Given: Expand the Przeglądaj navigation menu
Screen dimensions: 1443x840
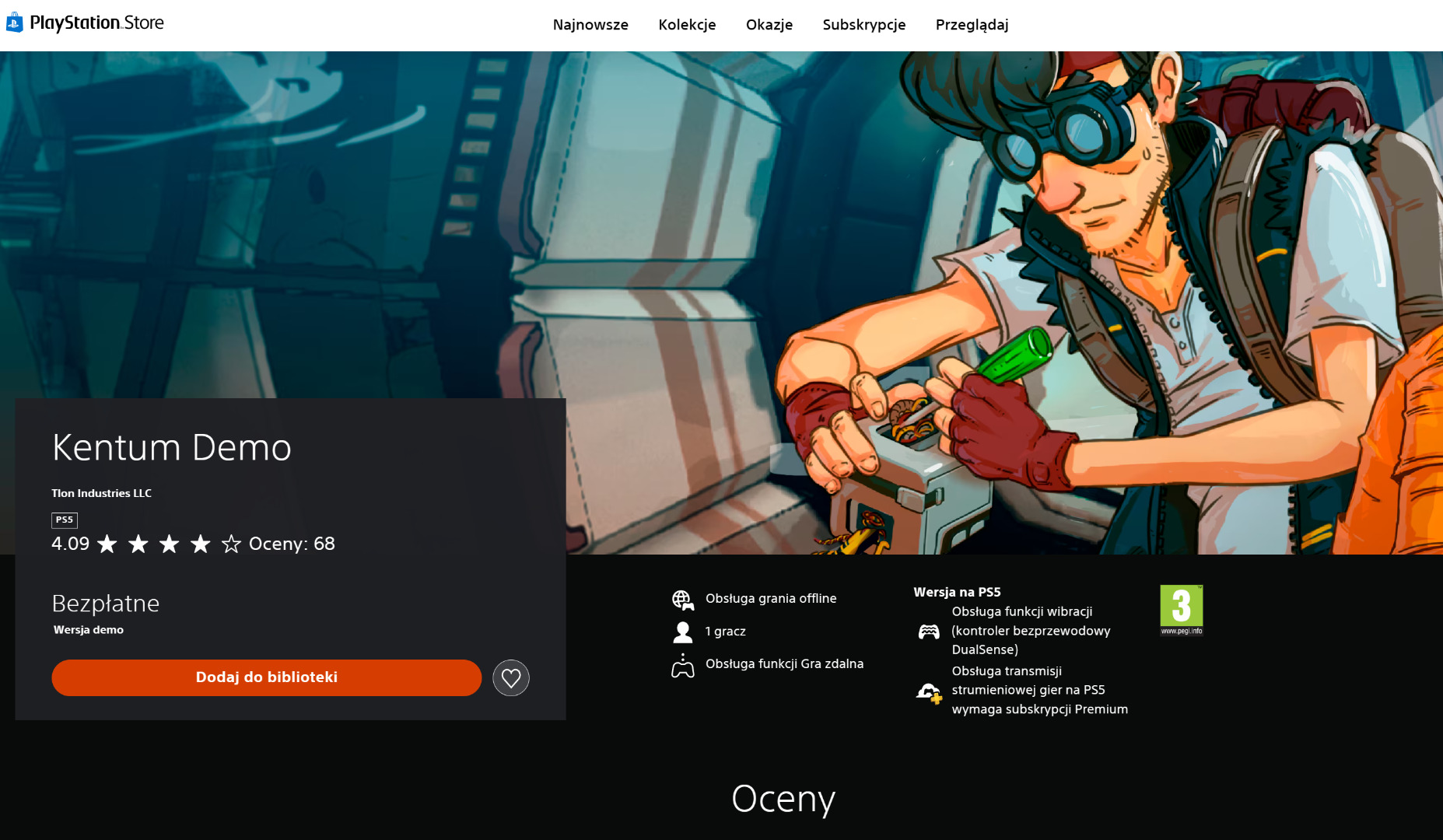Looking at the screenshot, I should (972, 25).
